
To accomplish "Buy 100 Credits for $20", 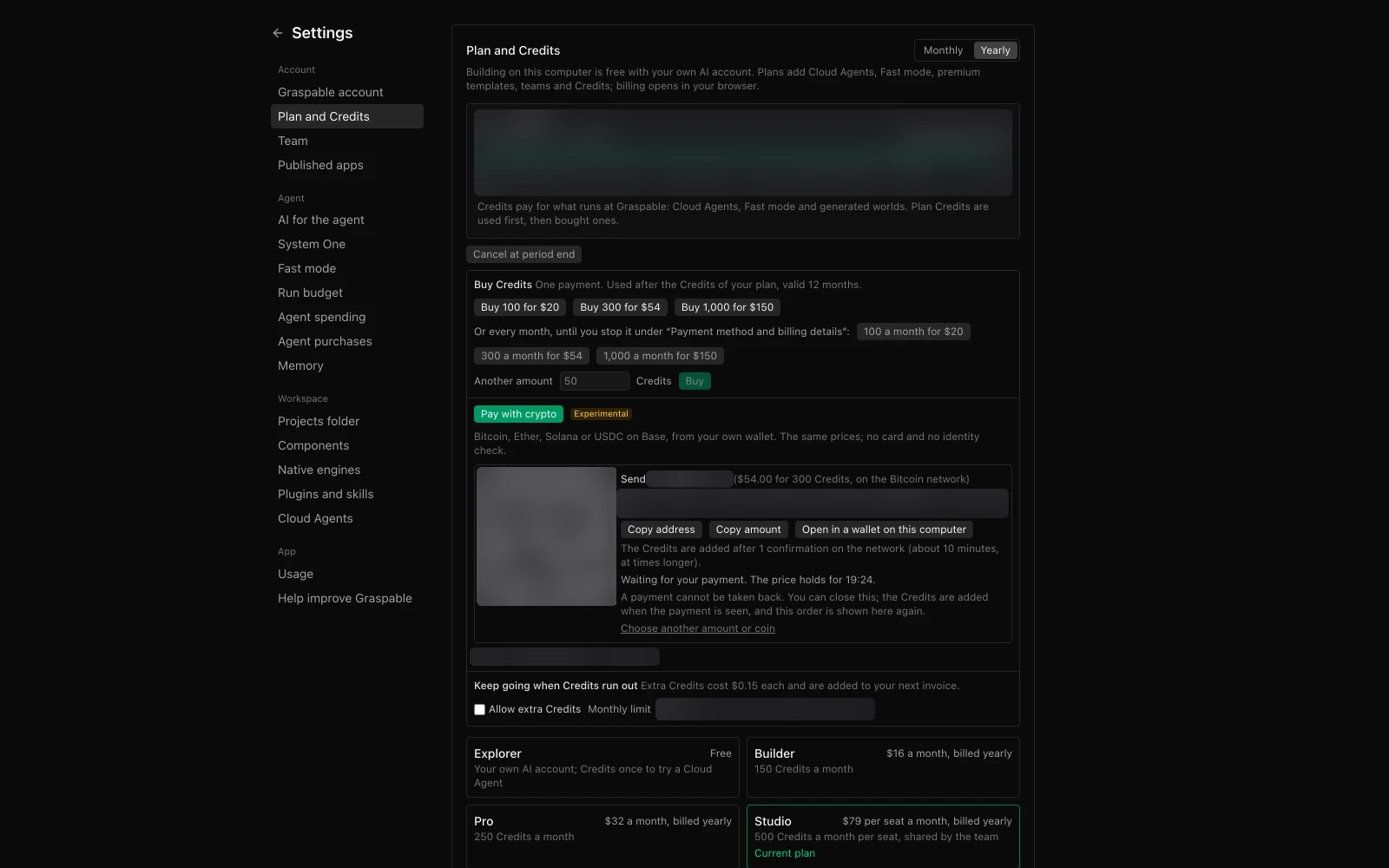I will [520, 307].
